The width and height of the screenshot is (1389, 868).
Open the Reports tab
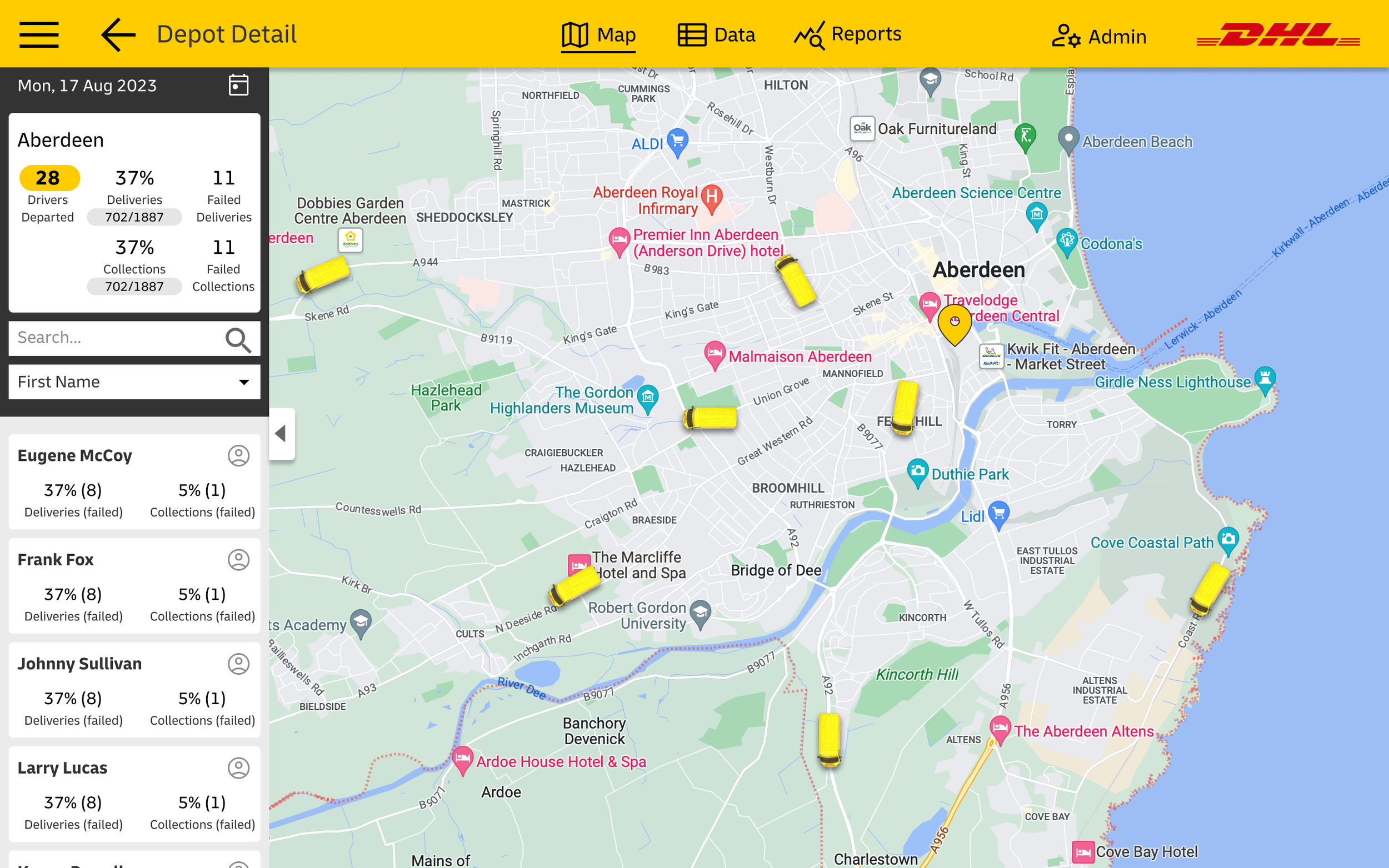point(847,35)
